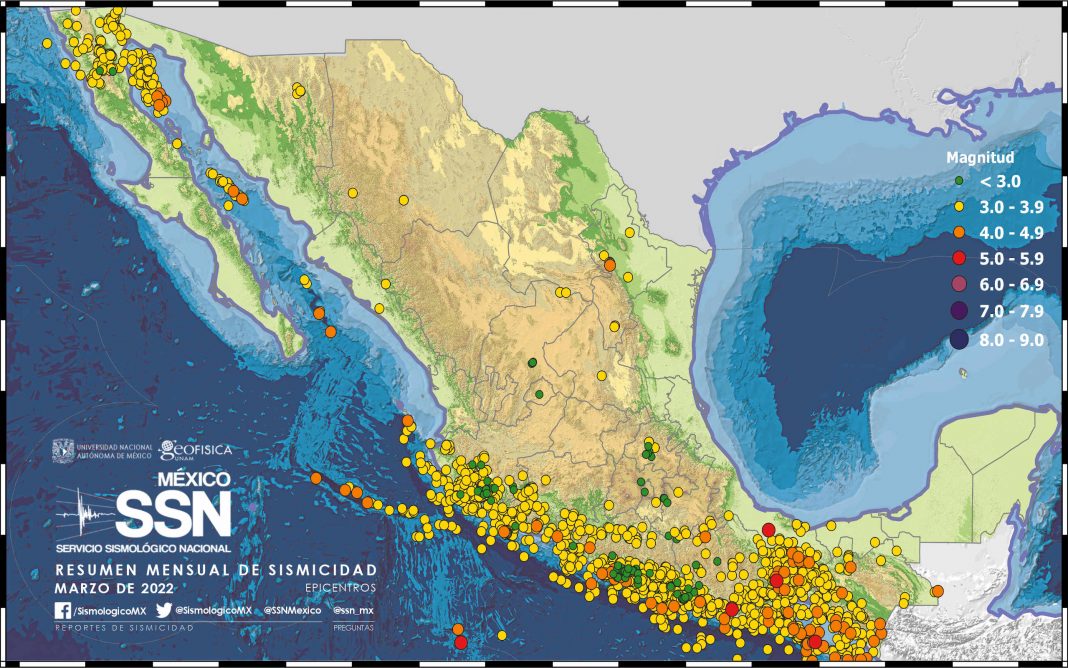Click the orange 4.0 - 4.9 legend dot
Viewport: 1068px width, 668px height.
(959, 232)
